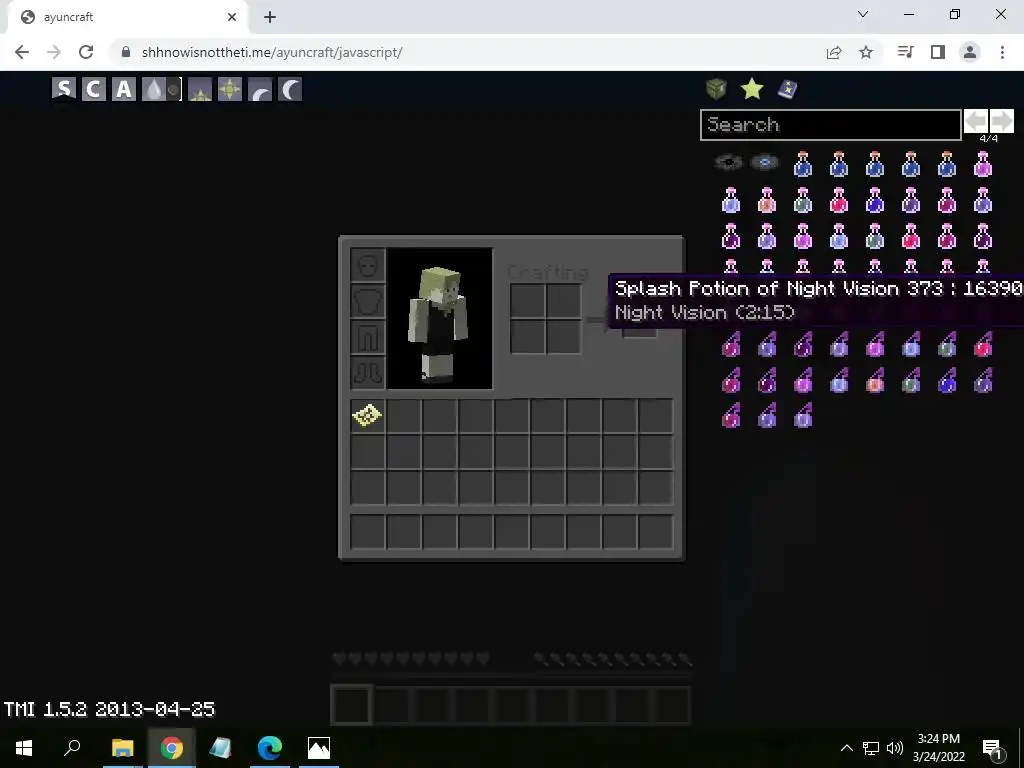1024x768 pixels.
Task: Open the TMI favorites tab (star icon)
Action: (x=752, y=89)
